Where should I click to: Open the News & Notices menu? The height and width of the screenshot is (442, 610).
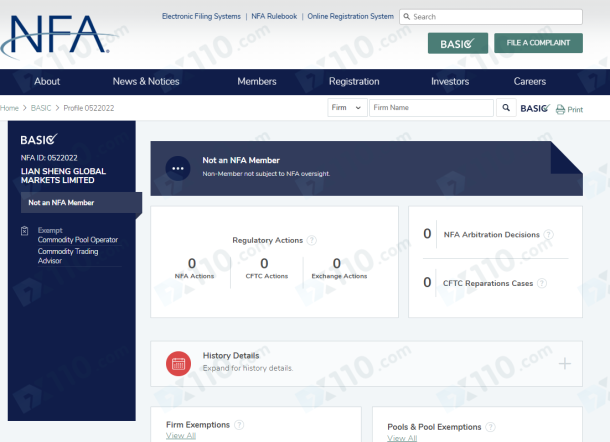click(146, 82)
